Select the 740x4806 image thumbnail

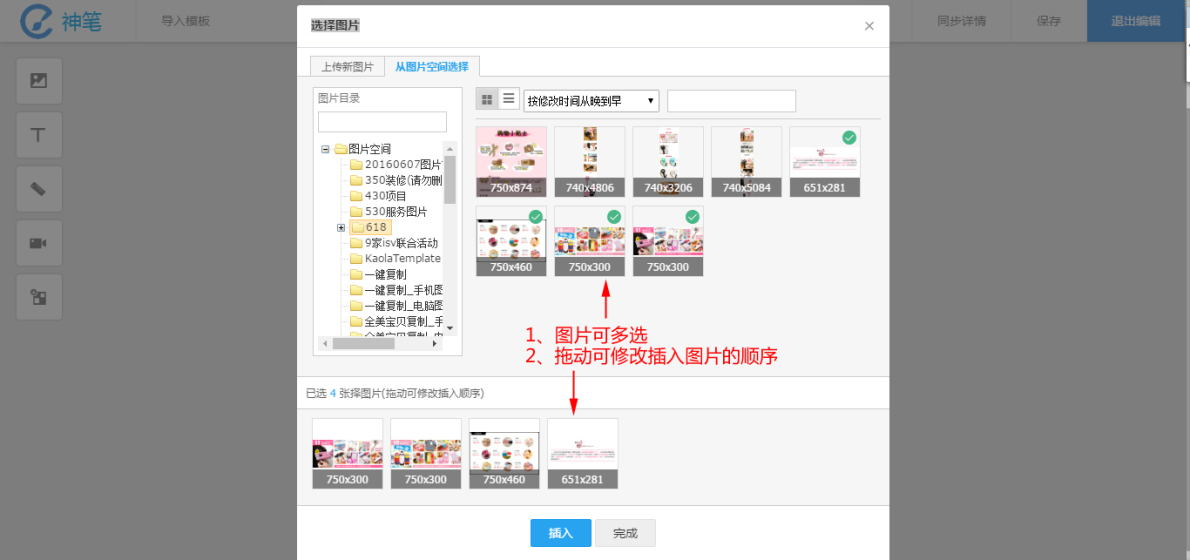(x=590, y=162)
